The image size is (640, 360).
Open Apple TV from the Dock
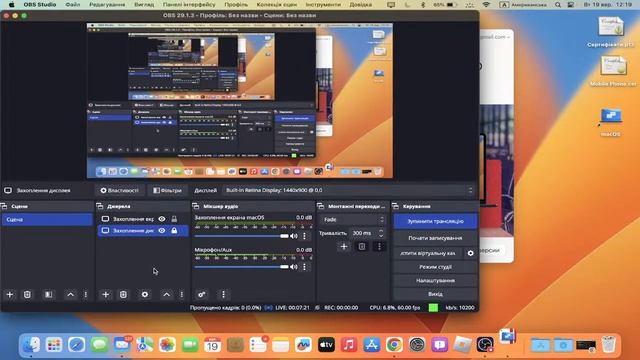326,345
